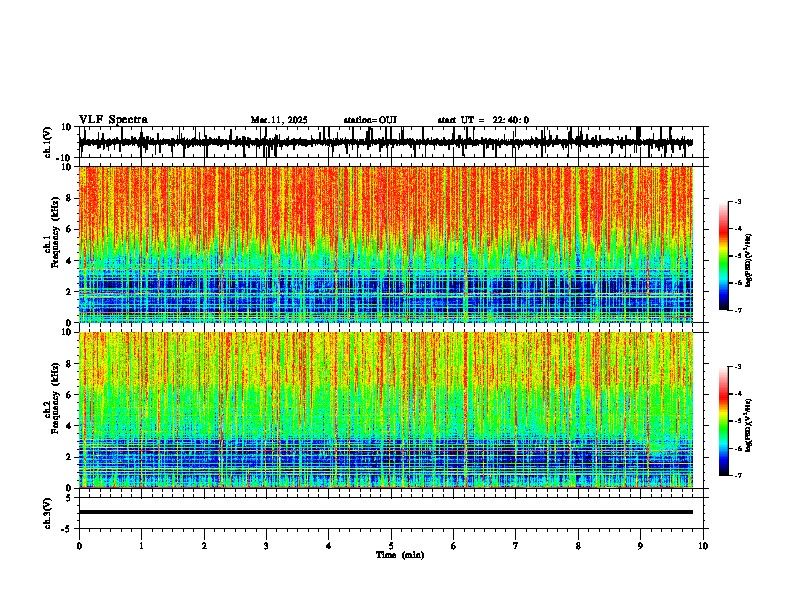Click the "ch.3(V)" axis label
This screenshot has width=792, height=612.
pyautogui.click(x=48, y=513)
